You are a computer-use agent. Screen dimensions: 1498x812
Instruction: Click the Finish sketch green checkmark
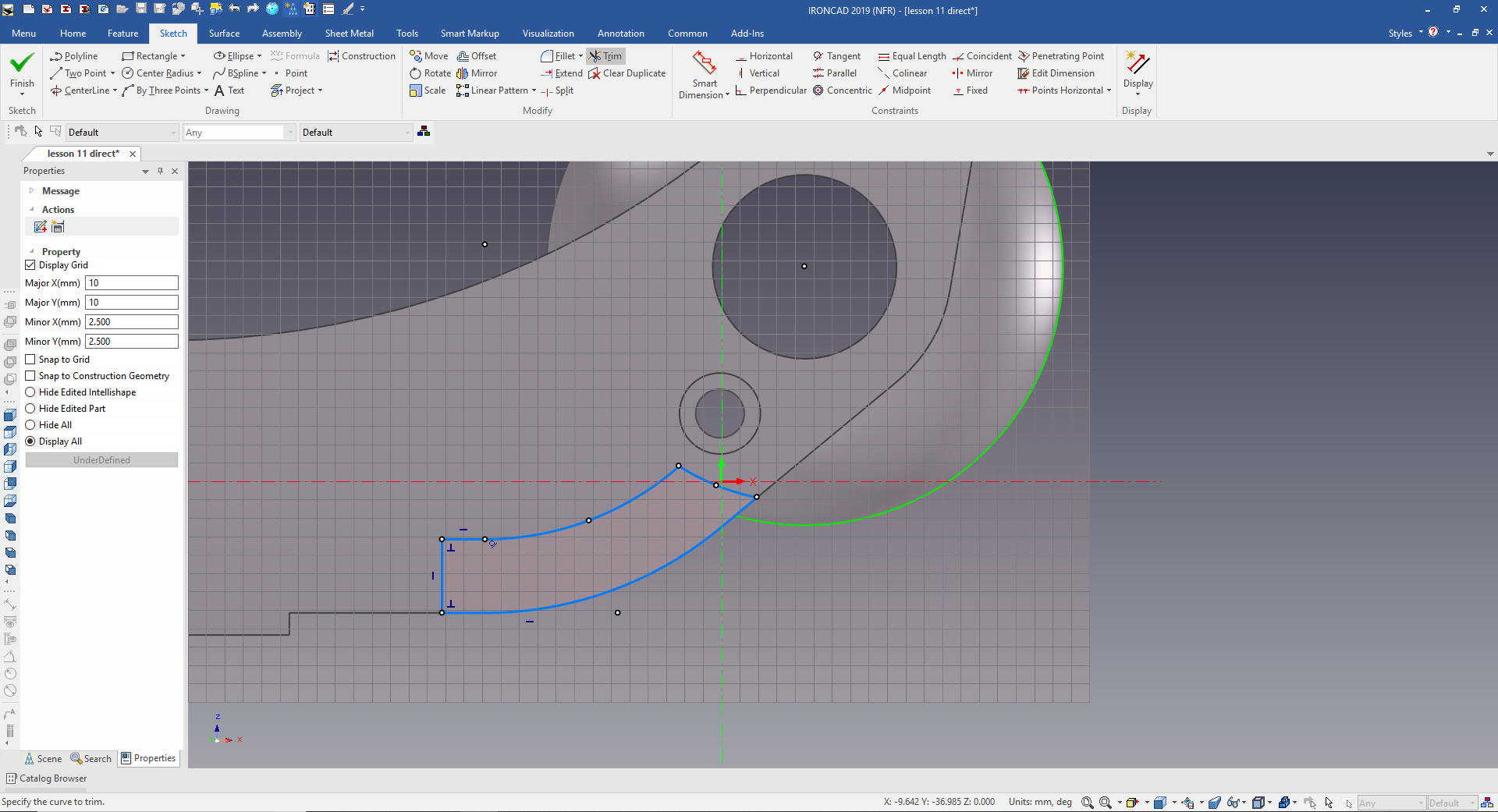pos(22,63)
